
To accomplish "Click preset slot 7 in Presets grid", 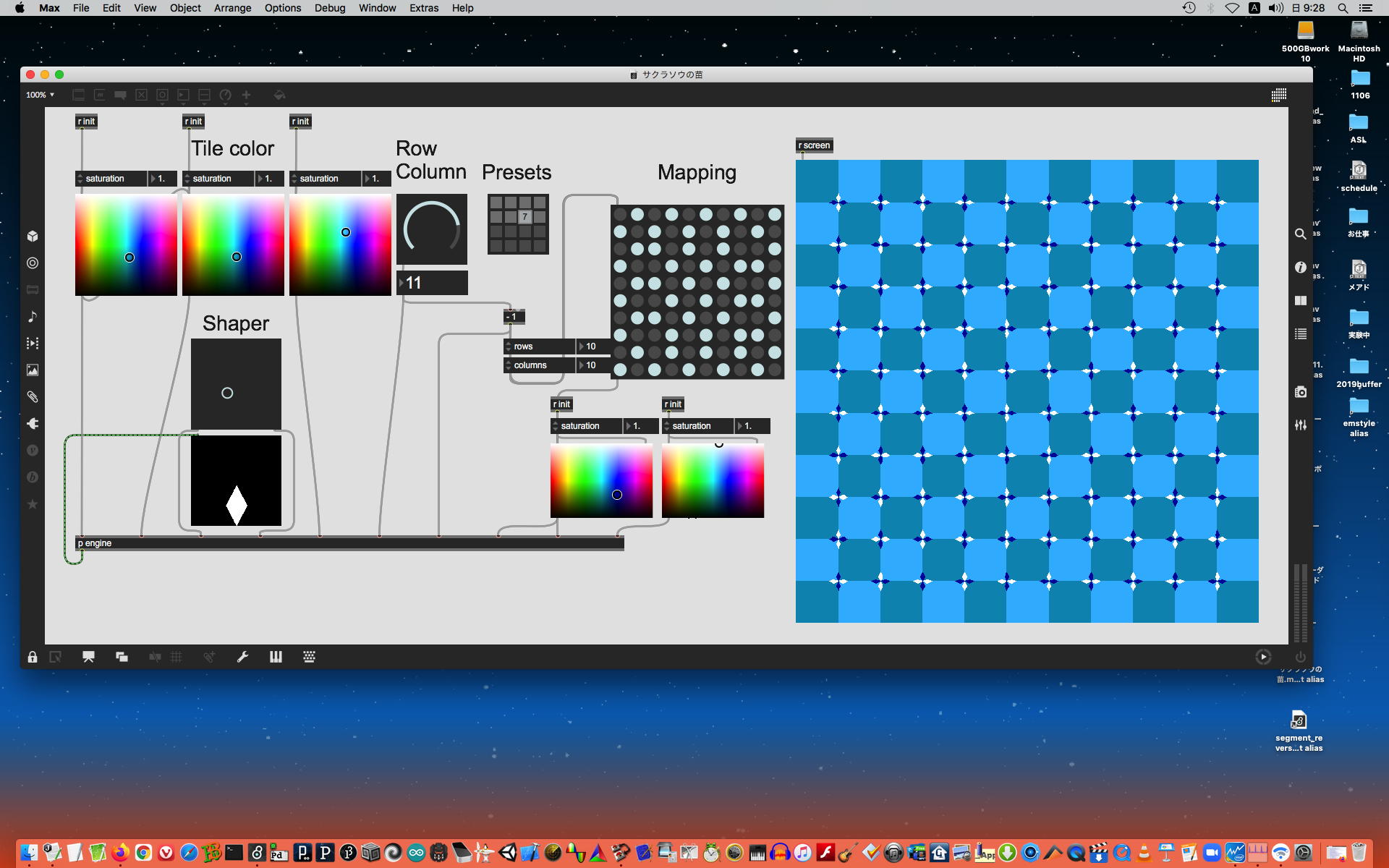I will pos(525,217).
